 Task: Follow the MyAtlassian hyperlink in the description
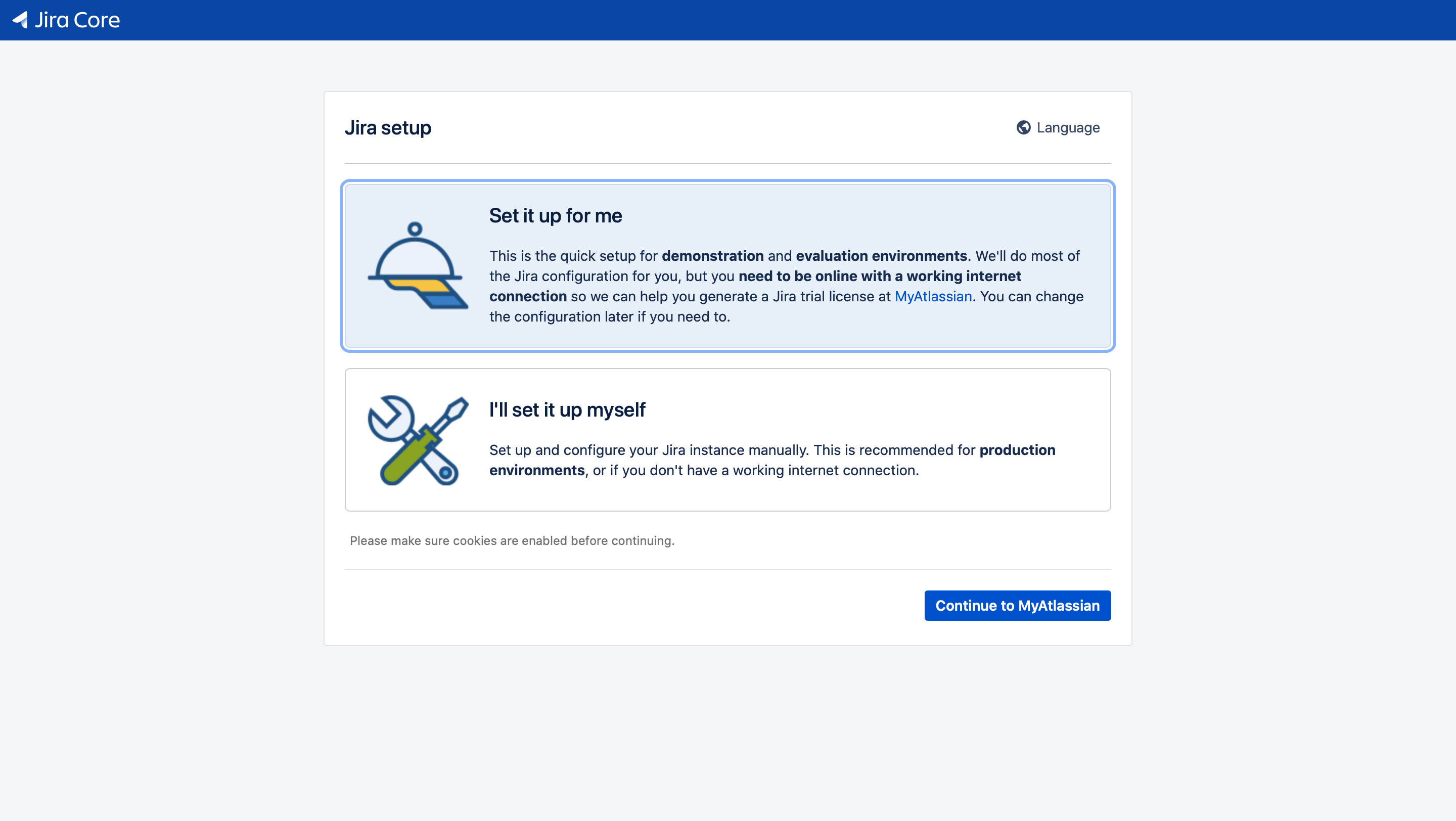(x=933, y=297)
